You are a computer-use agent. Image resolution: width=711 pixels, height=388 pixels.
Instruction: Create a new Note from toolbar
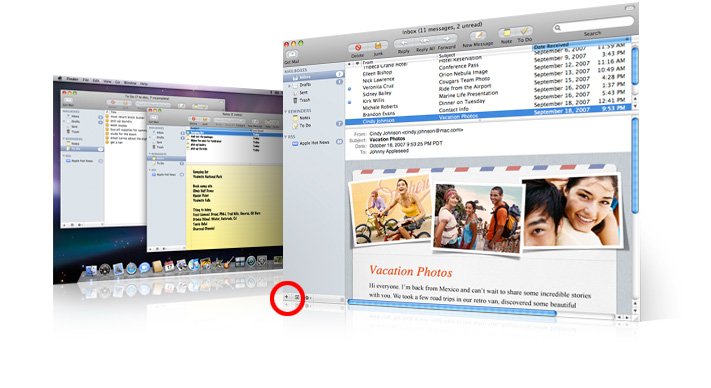[x=507, y=33]
